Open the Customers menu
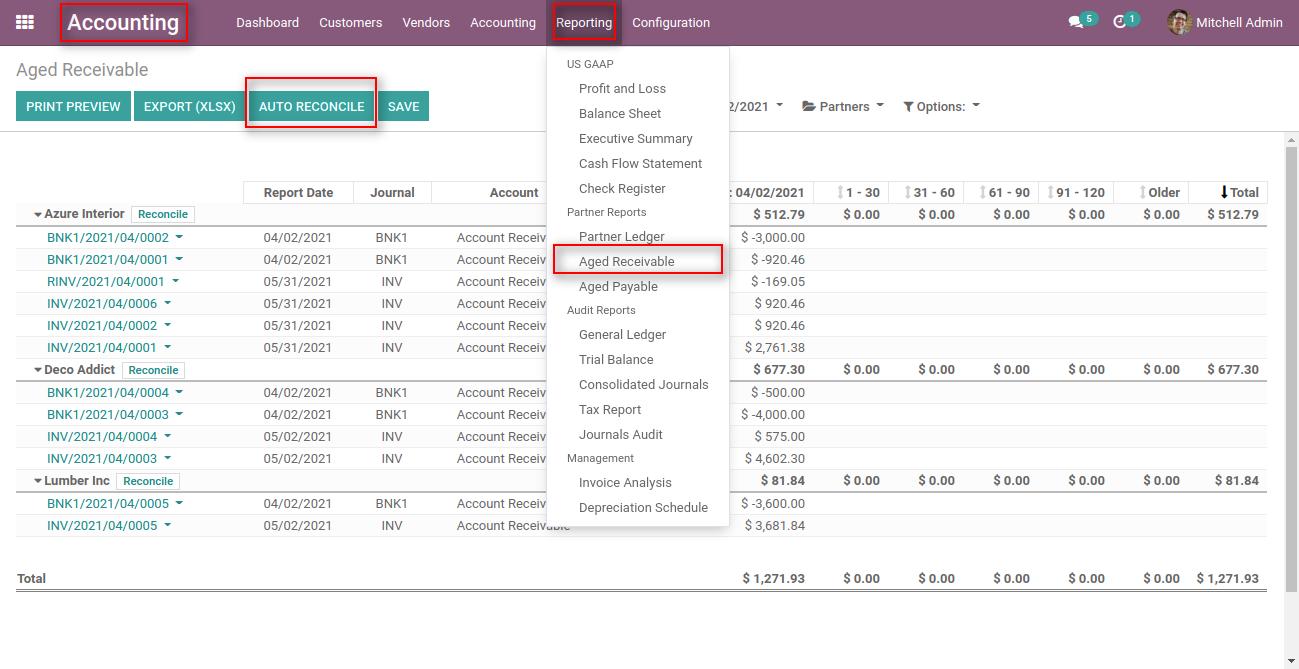The width and height of the screenshot is (1299, 669). click(350, 22)
